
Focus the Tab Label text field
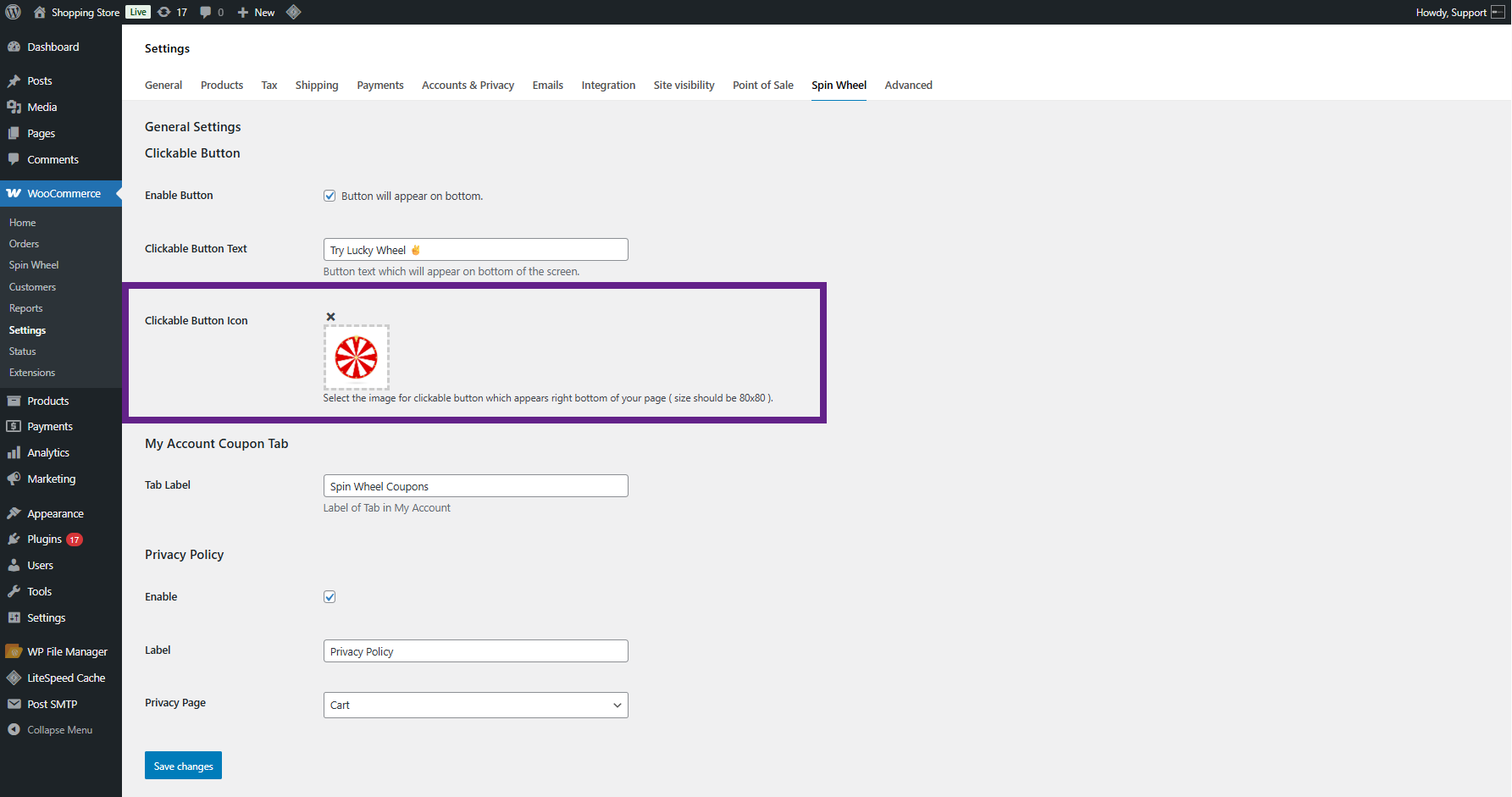click(475, 486)
